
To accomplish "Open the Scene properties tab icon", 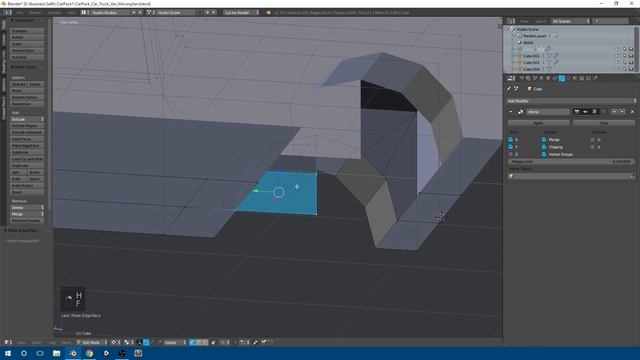I will 535,78.
